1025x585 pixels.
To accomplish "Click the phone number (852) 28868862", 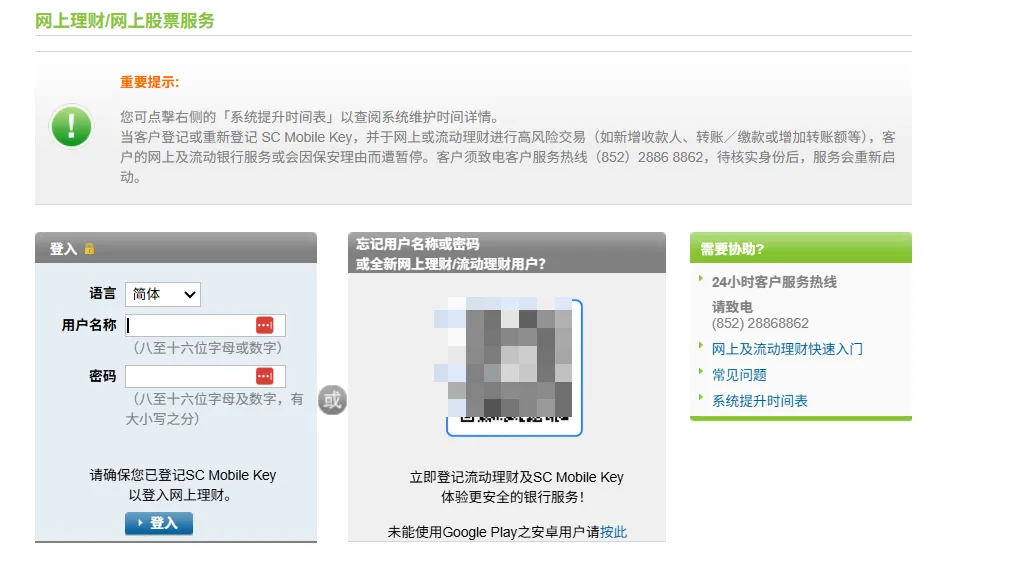I will pos(760,323).
